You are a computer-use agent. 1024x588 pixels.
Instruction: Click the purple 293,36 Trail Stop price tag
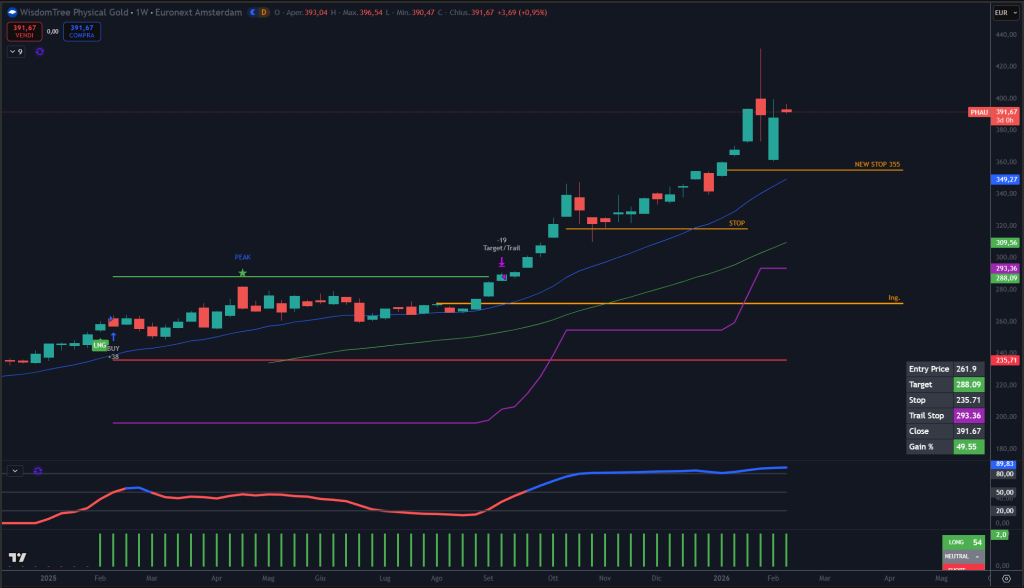pos(1008,268)
